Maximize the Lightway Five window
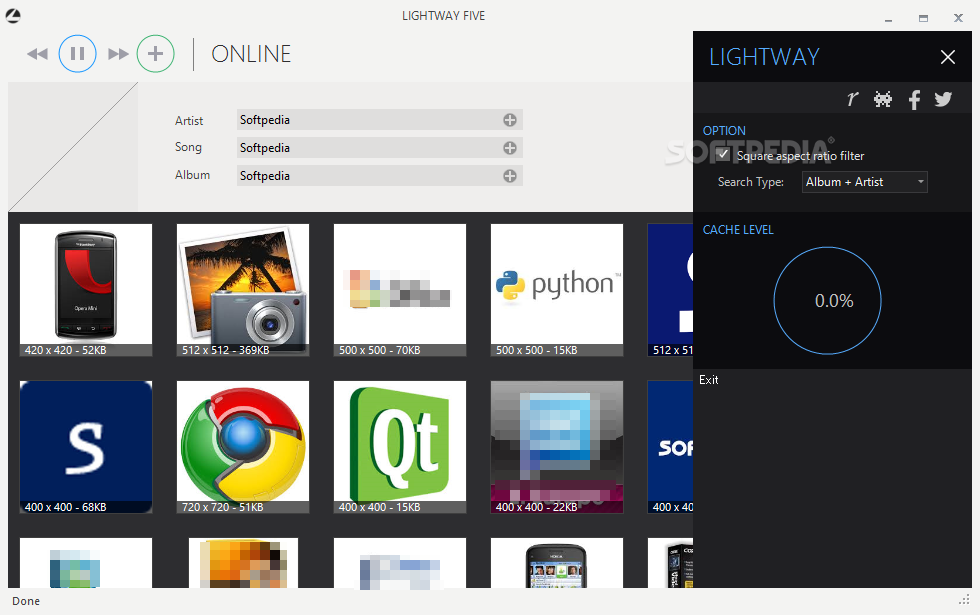The width and height of the screenshot is (980, 615). tap(923, 18)
